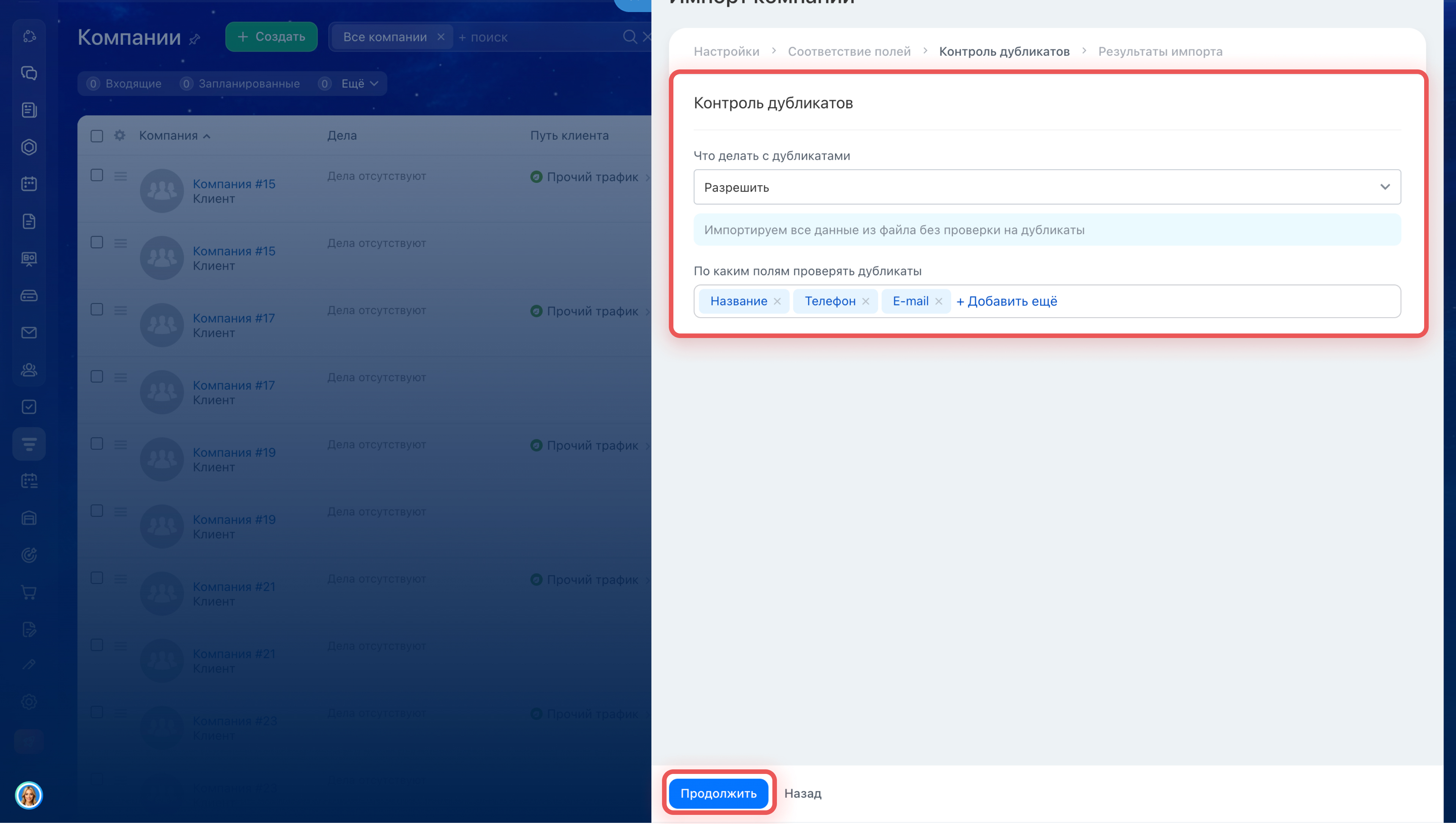1456x824 pixels.
Task: Click the Добавить ещё link
Action: pyautogui.click(x=1006, y=302)
